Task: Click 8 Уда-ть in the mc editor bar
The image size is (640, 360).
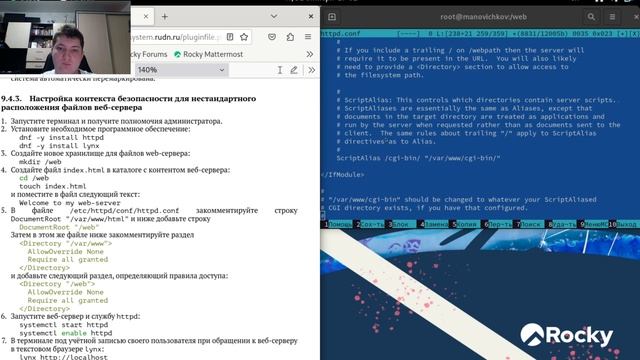Action: tap(562, 224)
